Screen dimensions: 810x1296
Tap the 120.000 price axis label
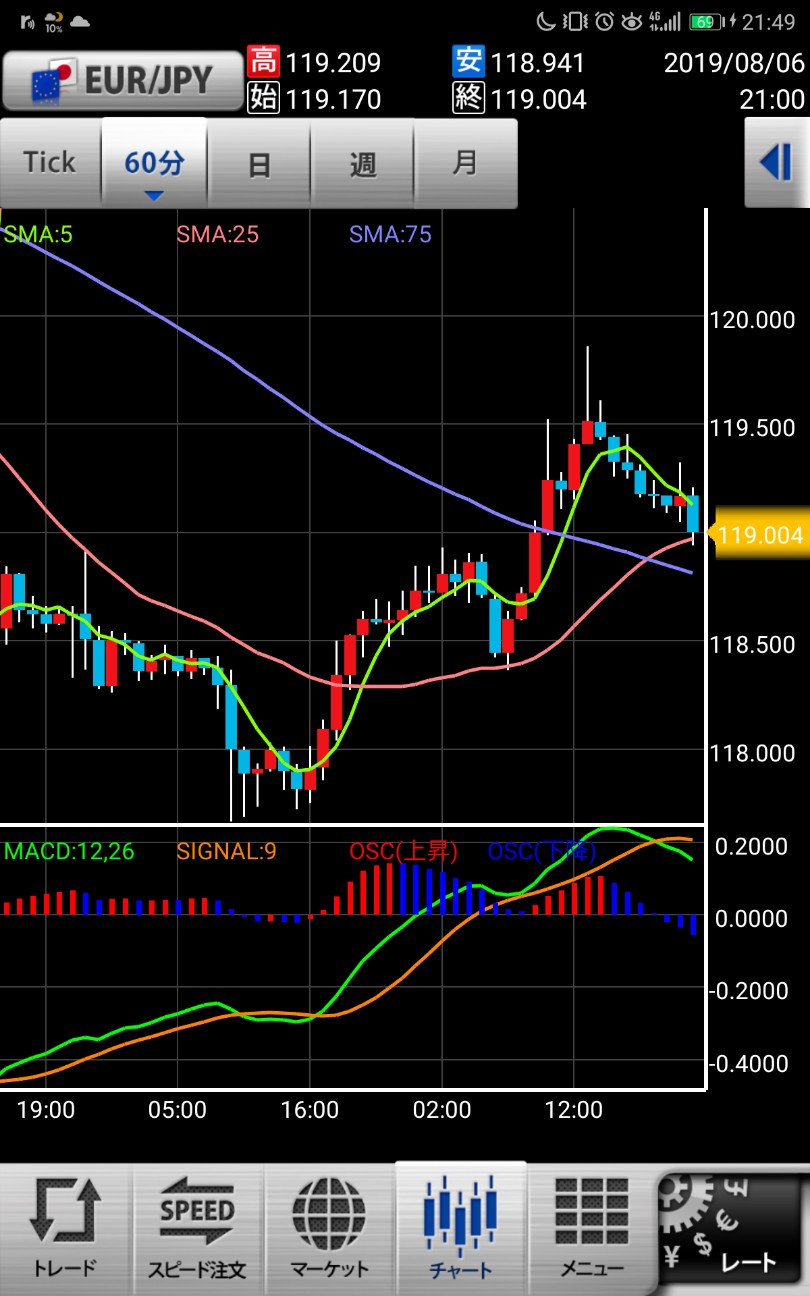(x=752, y=320)
